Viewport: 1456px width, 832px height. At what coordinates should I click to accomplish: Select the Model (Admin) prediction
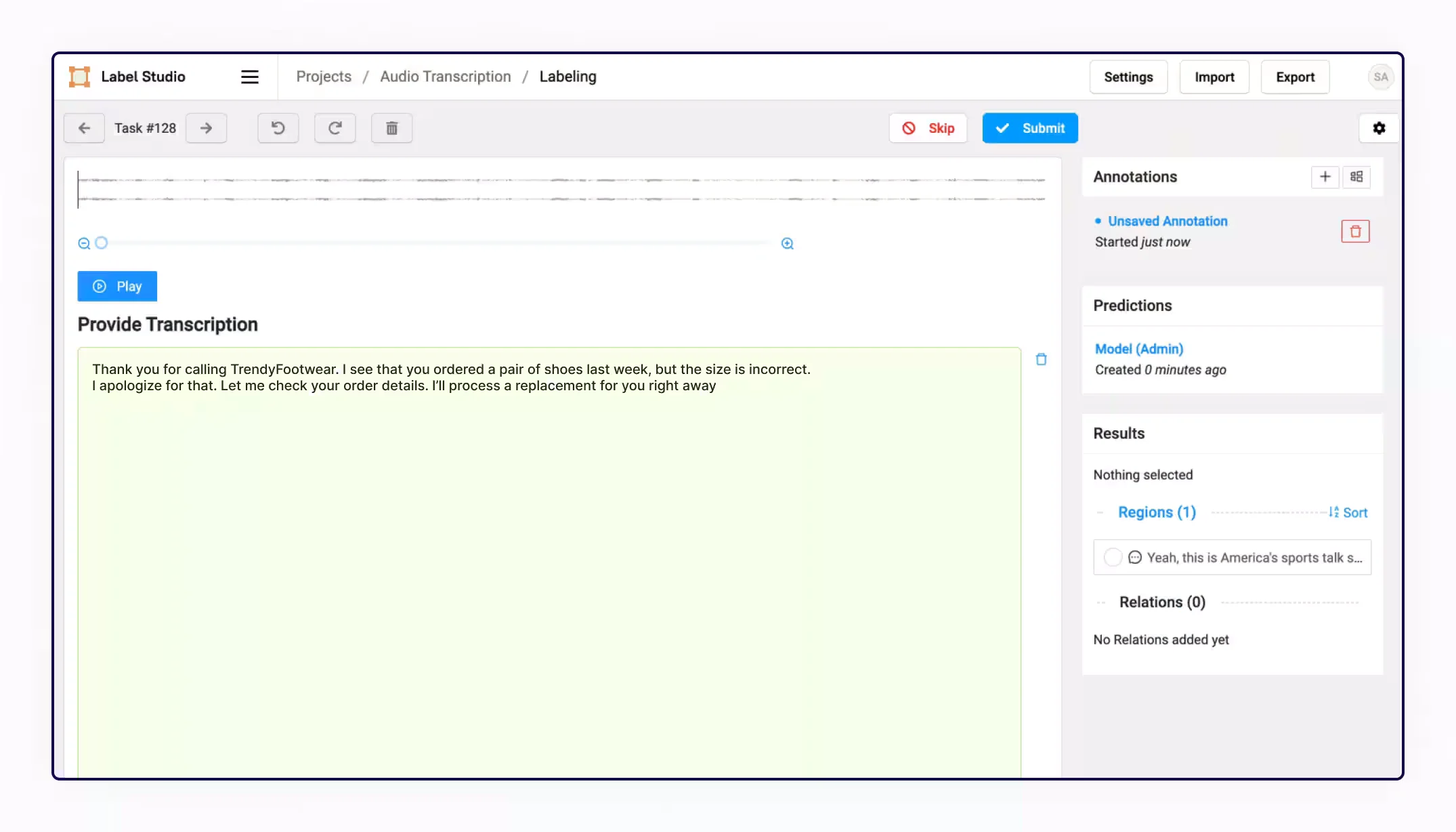point(1139,349)
